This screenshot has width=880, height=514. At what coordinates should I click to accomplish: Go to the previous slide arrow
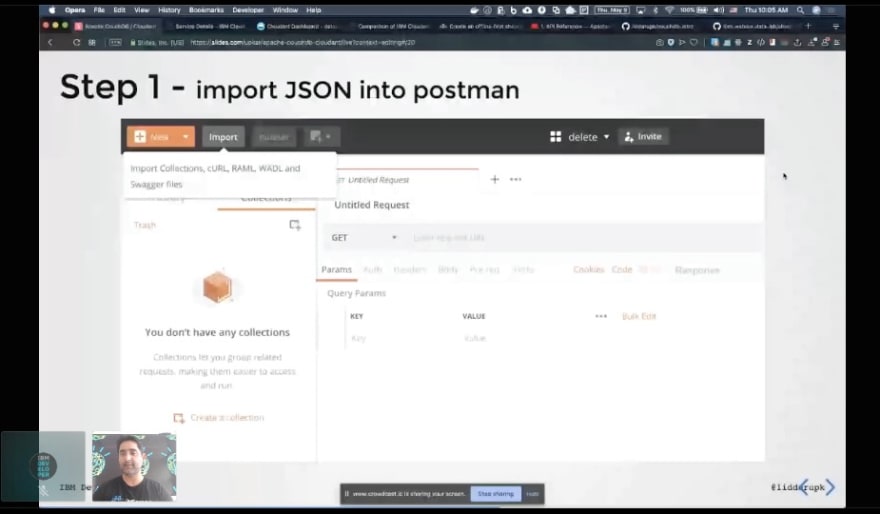pos(804,487)
